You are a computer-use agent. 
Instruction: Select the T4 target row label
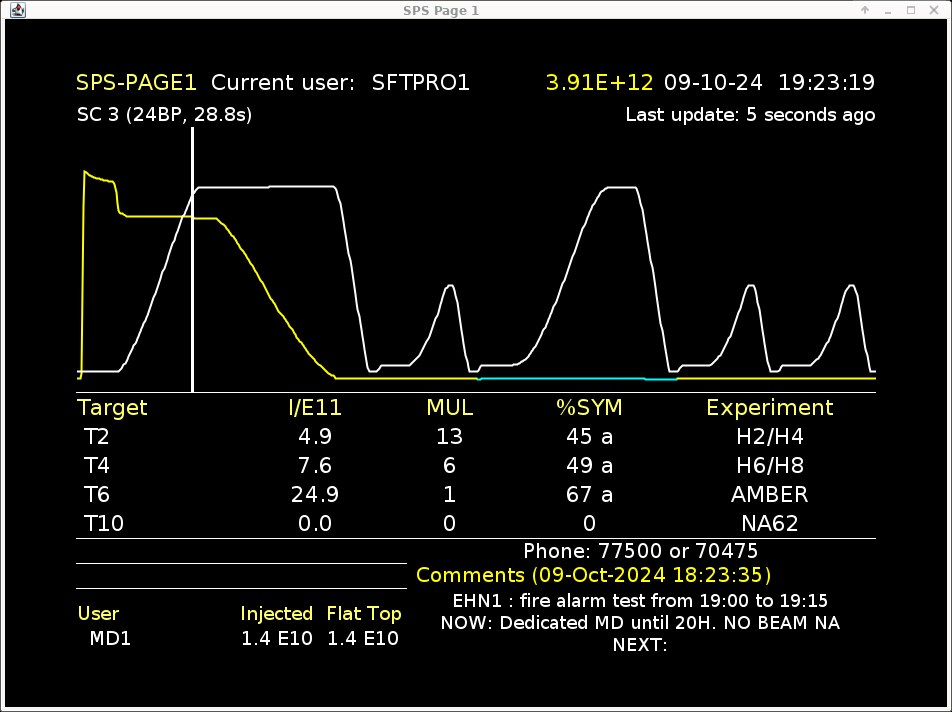(x=96, y=466)
